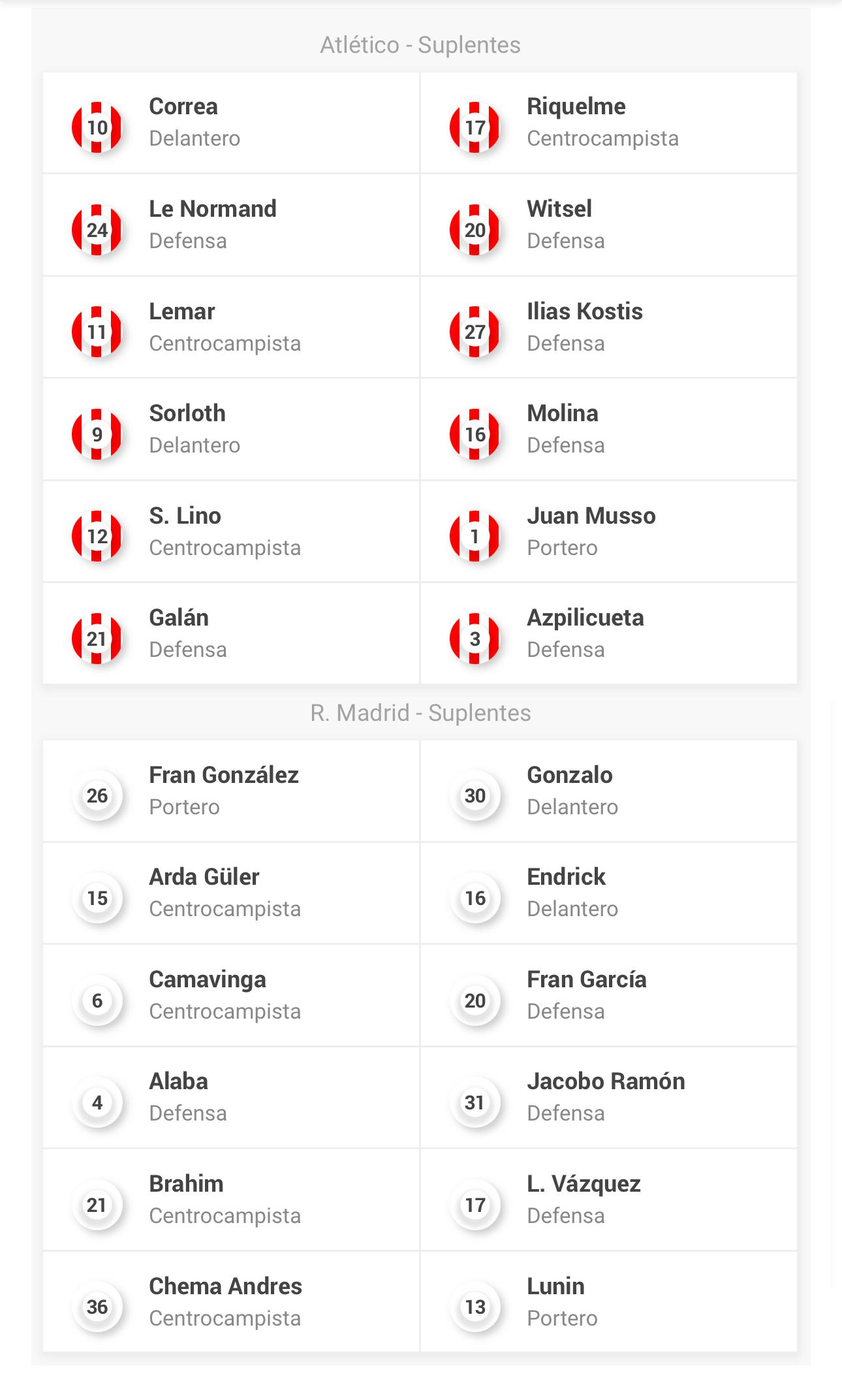The image size is (842, 1400).
Task: Open the Brahim Centrocampista card
Action: click(231, 1200)
